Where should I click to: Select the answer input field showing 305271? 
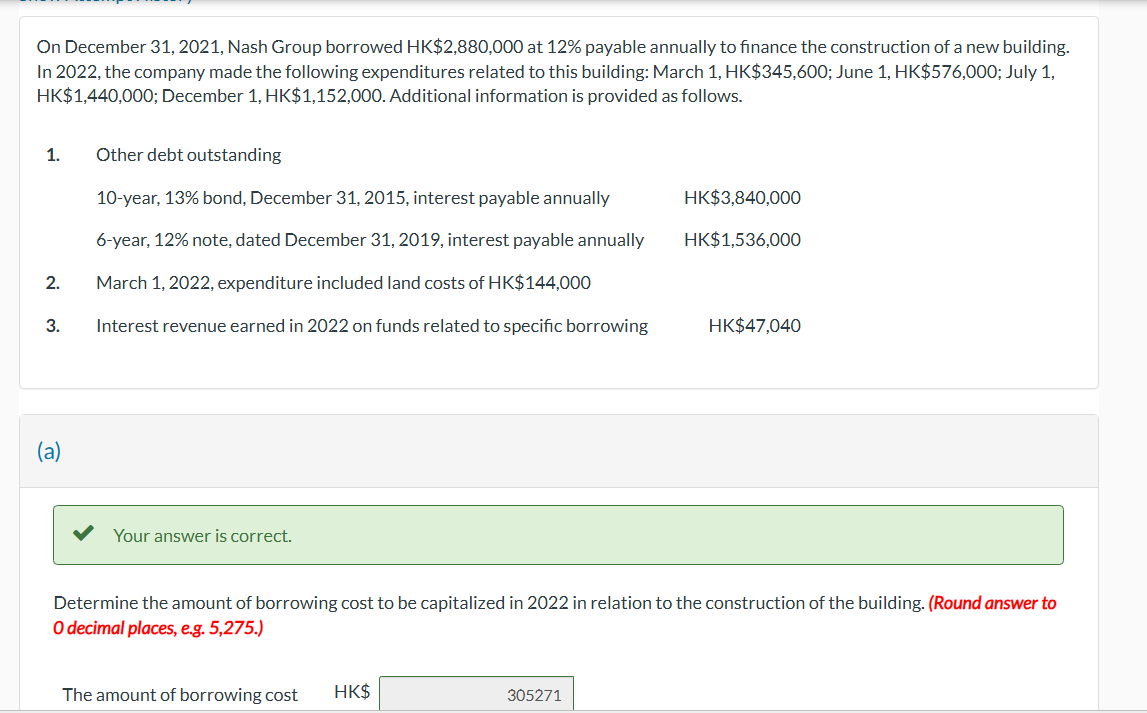click(476, 693)
